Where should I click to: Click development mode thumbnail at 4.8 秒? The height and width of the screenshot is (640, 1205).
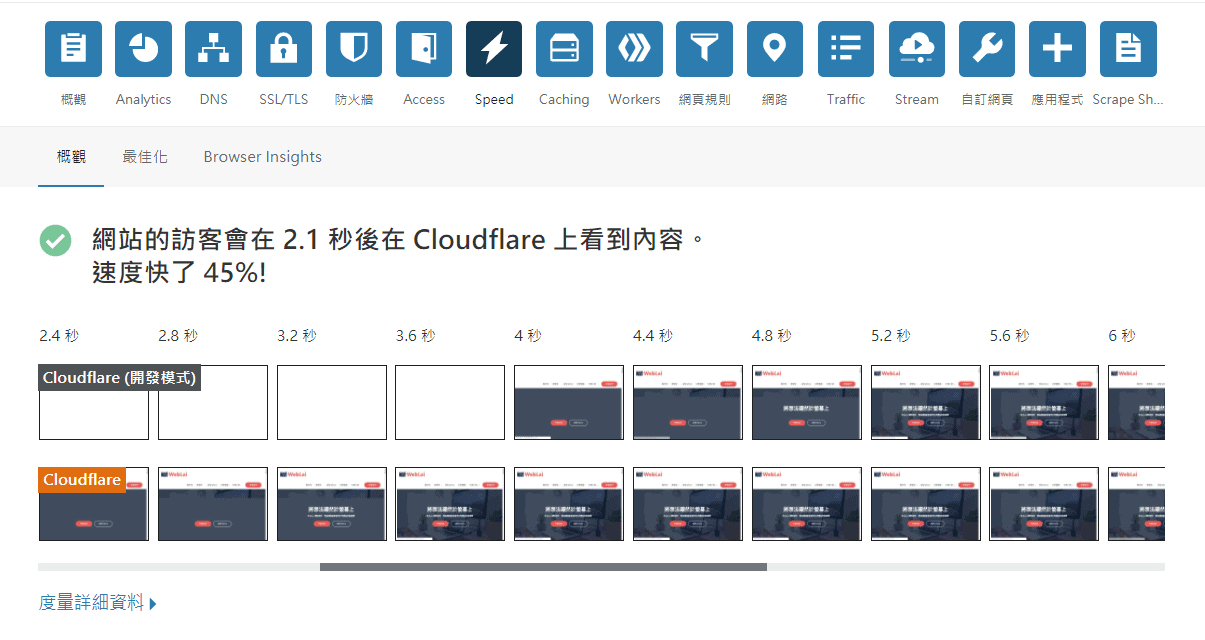(x=807, y=402)
